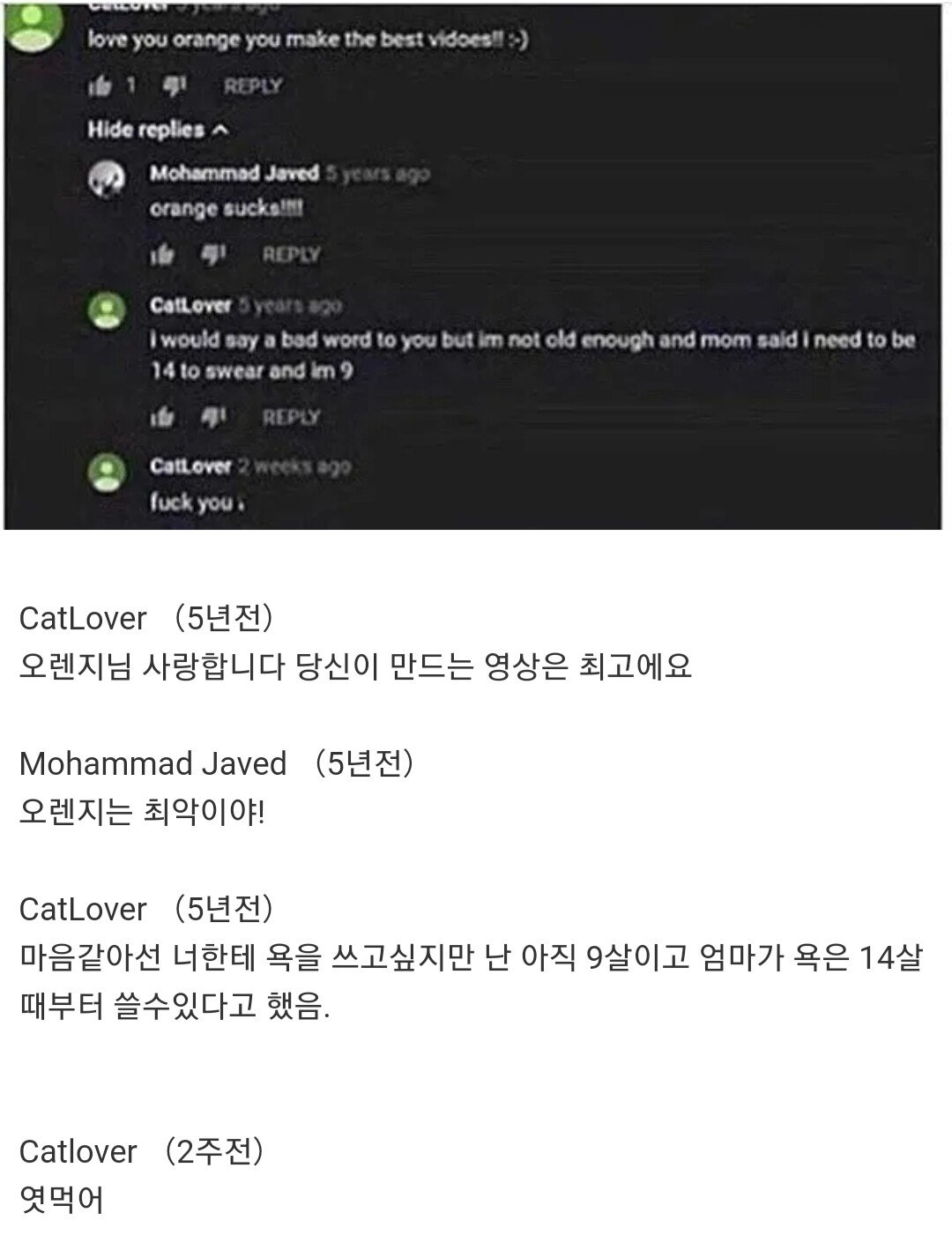Image resolution: width=952 pixels, height=1235 pixels.
Task: Thumbs down Mohammad Javed's reply
Action: click(213, 255)
